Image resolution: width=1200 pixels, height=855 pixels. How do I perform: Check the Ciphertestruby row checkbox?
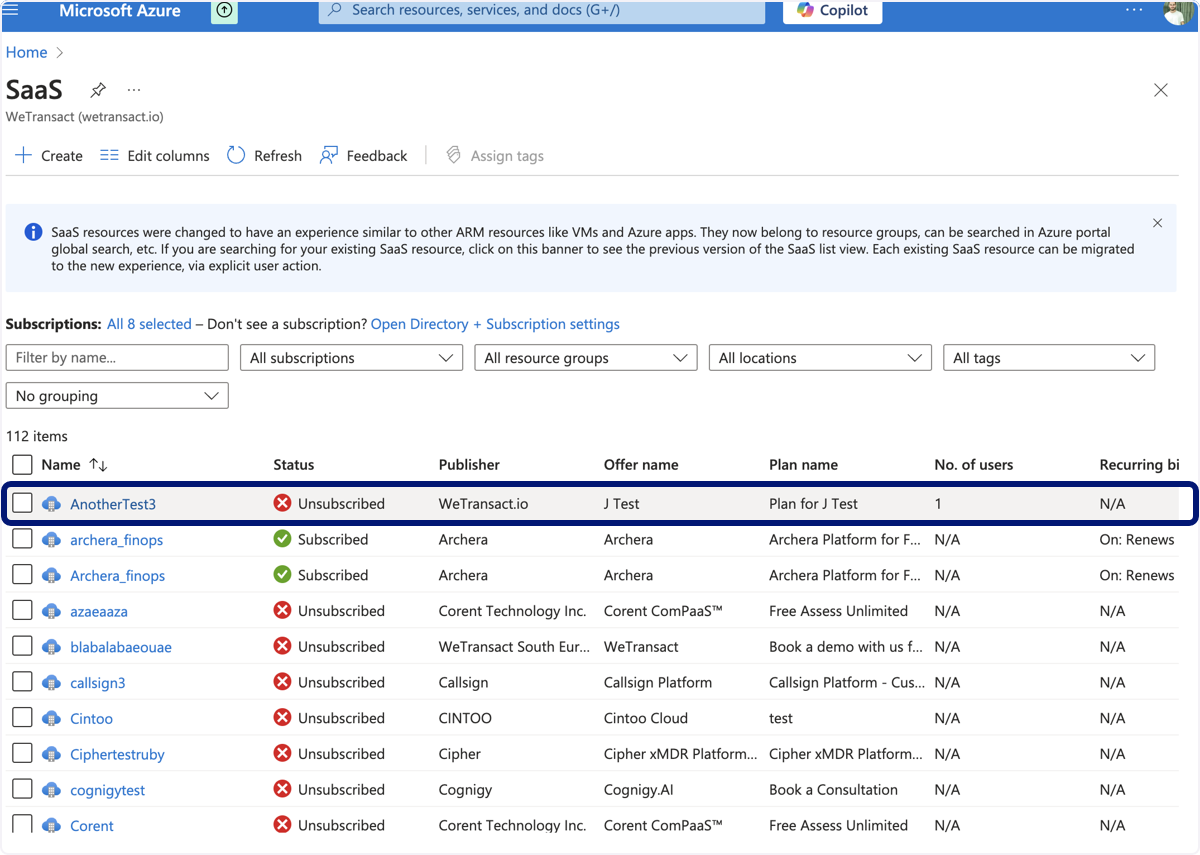(22, 754)
